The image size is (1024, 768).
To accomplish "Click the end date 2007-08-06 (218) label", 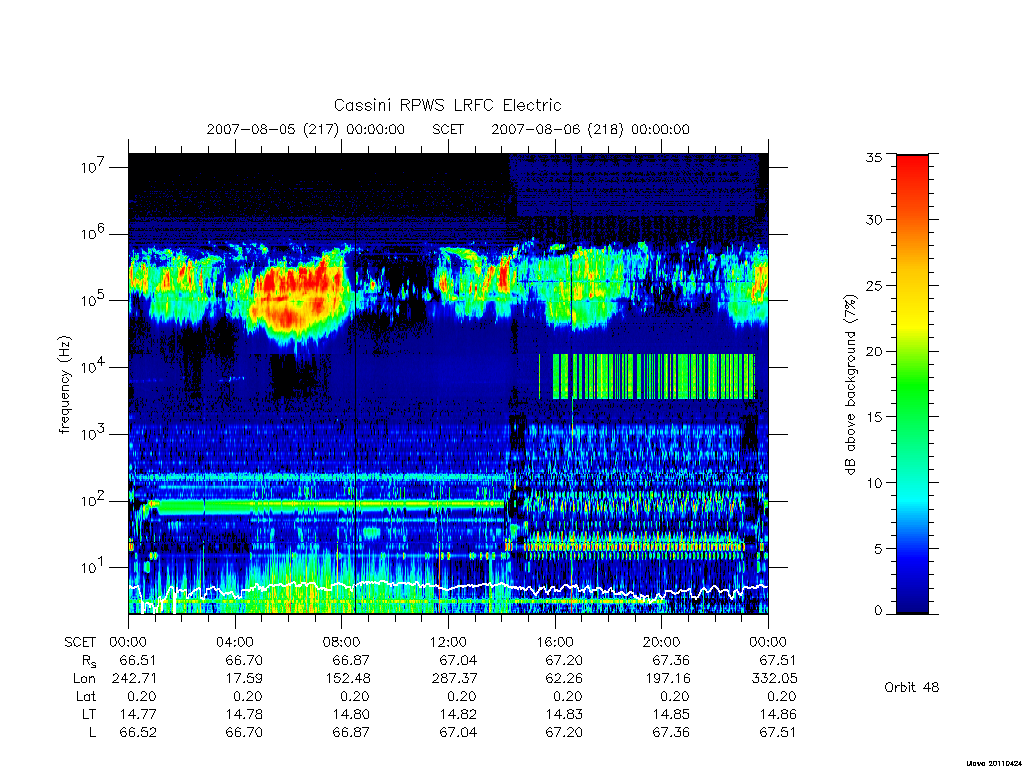I will coord(557,129).
